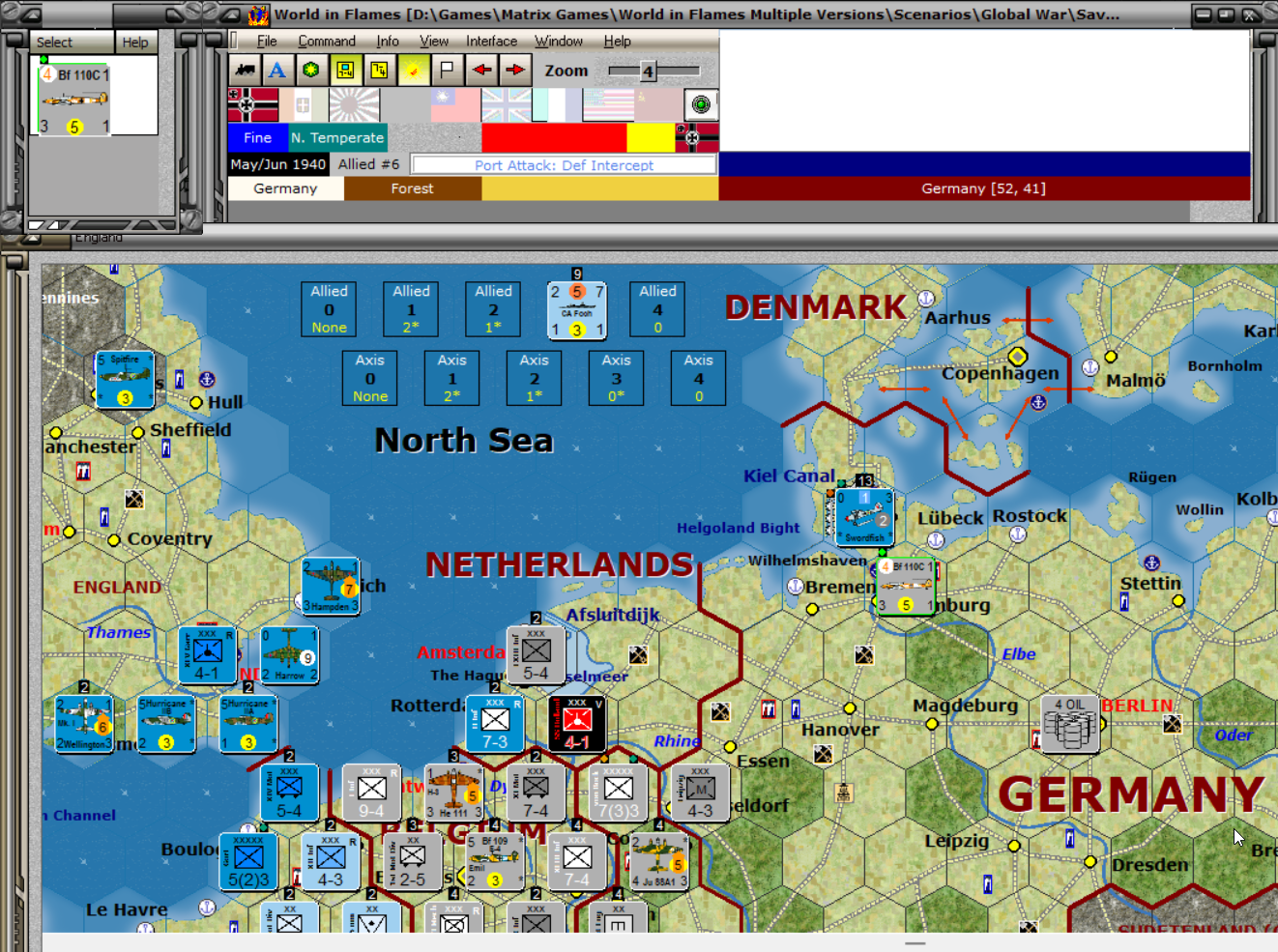Open the Interface menu

(491, 41)
